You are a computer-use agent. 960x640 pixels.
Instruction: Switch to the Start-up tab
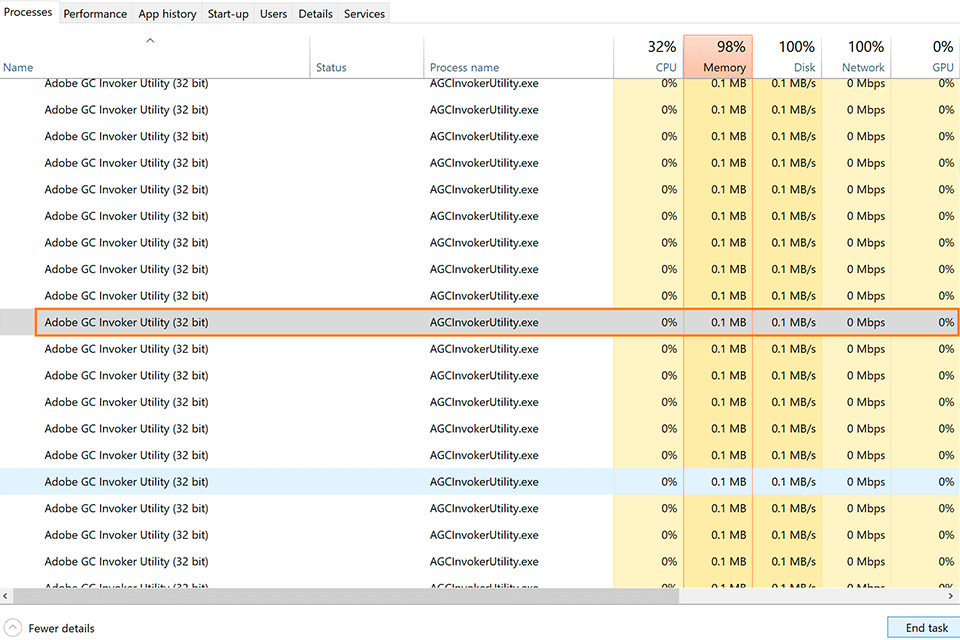click(x=228, y=13)
